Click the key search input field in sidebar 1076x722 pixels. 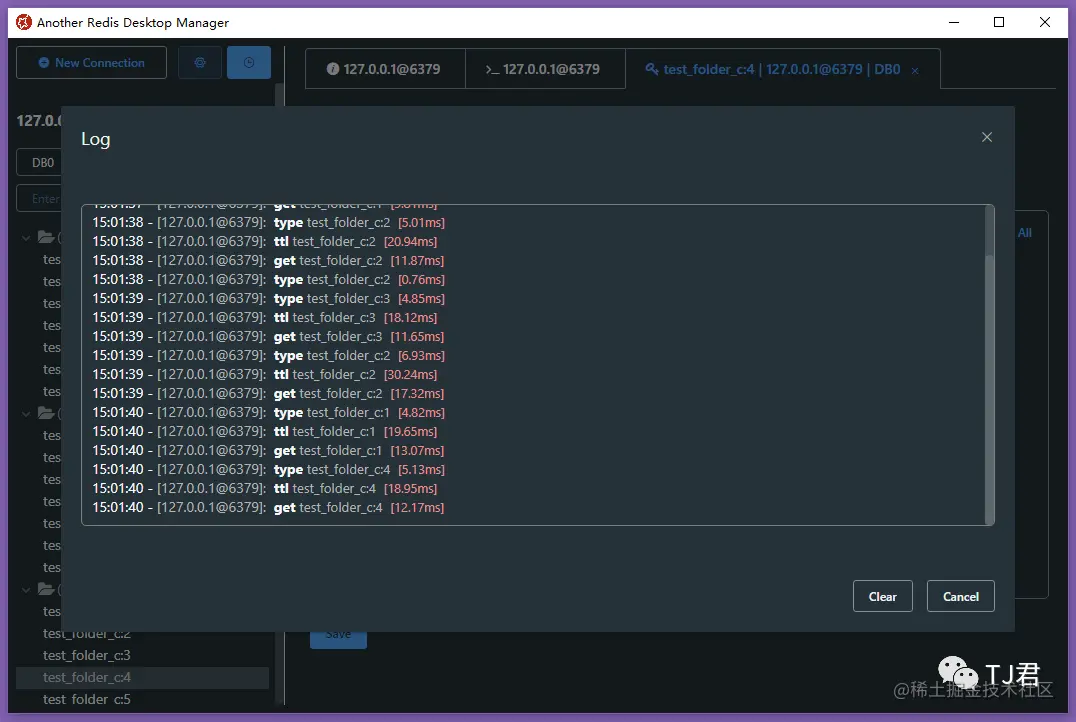39,198
